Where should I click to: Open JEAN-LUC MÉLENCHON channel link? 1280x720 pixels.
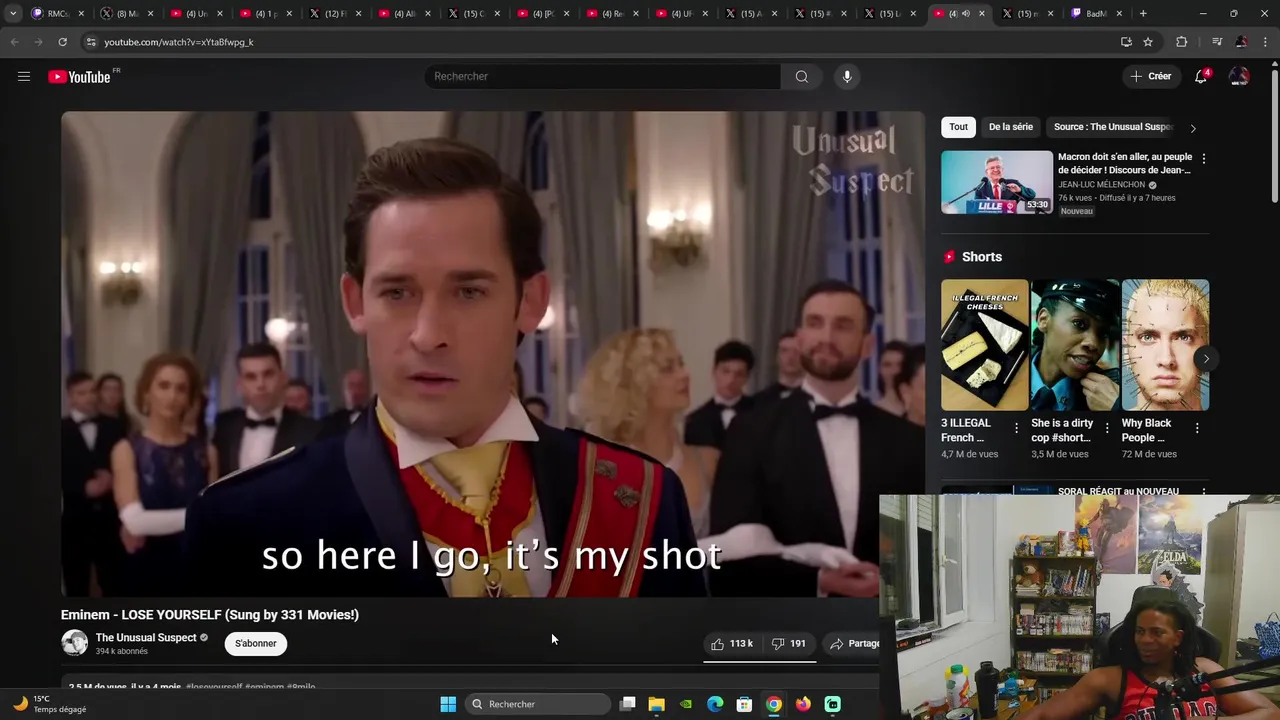(1101, 185)
